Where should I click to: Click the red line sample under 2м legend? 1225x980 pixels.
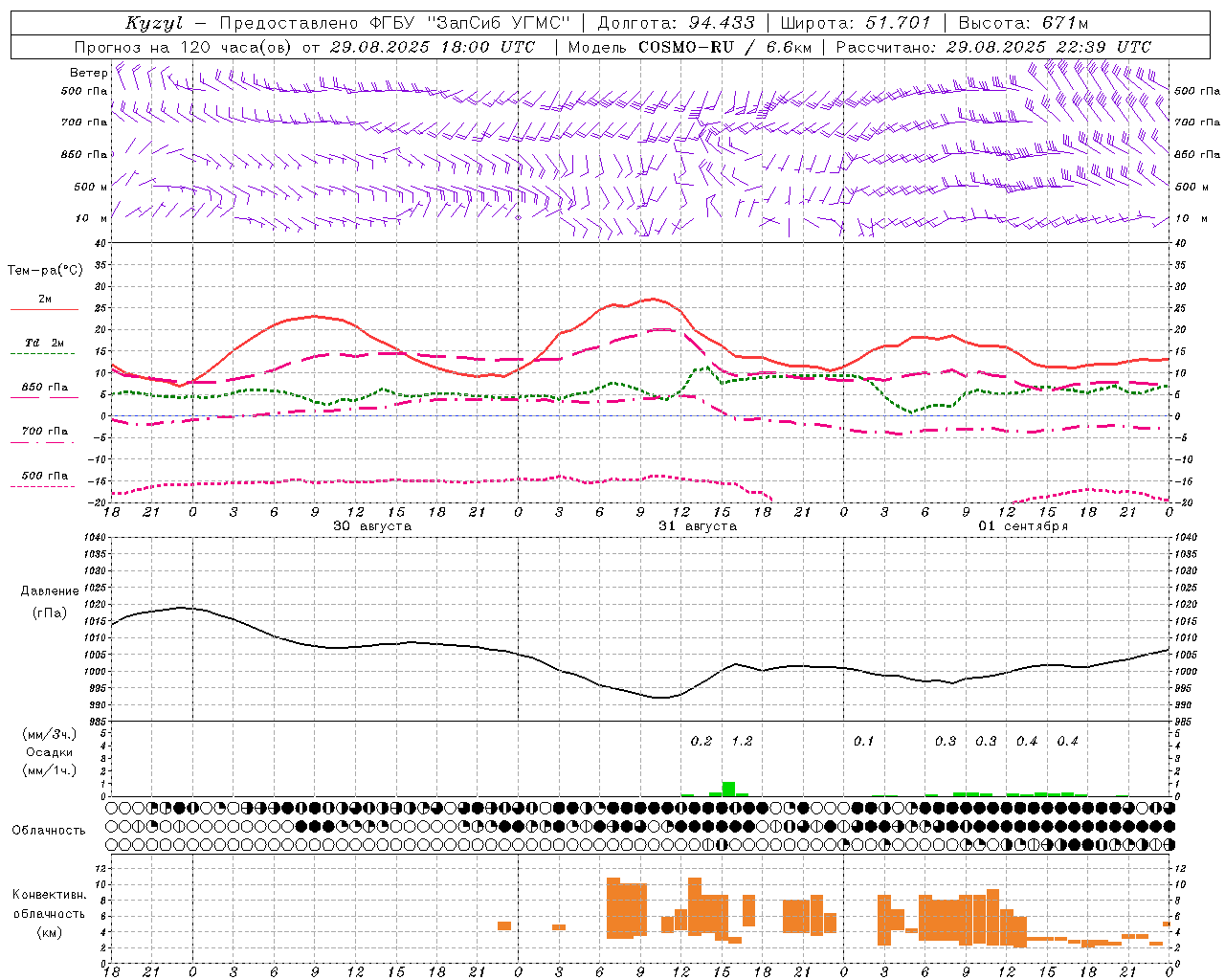point(44,310)
